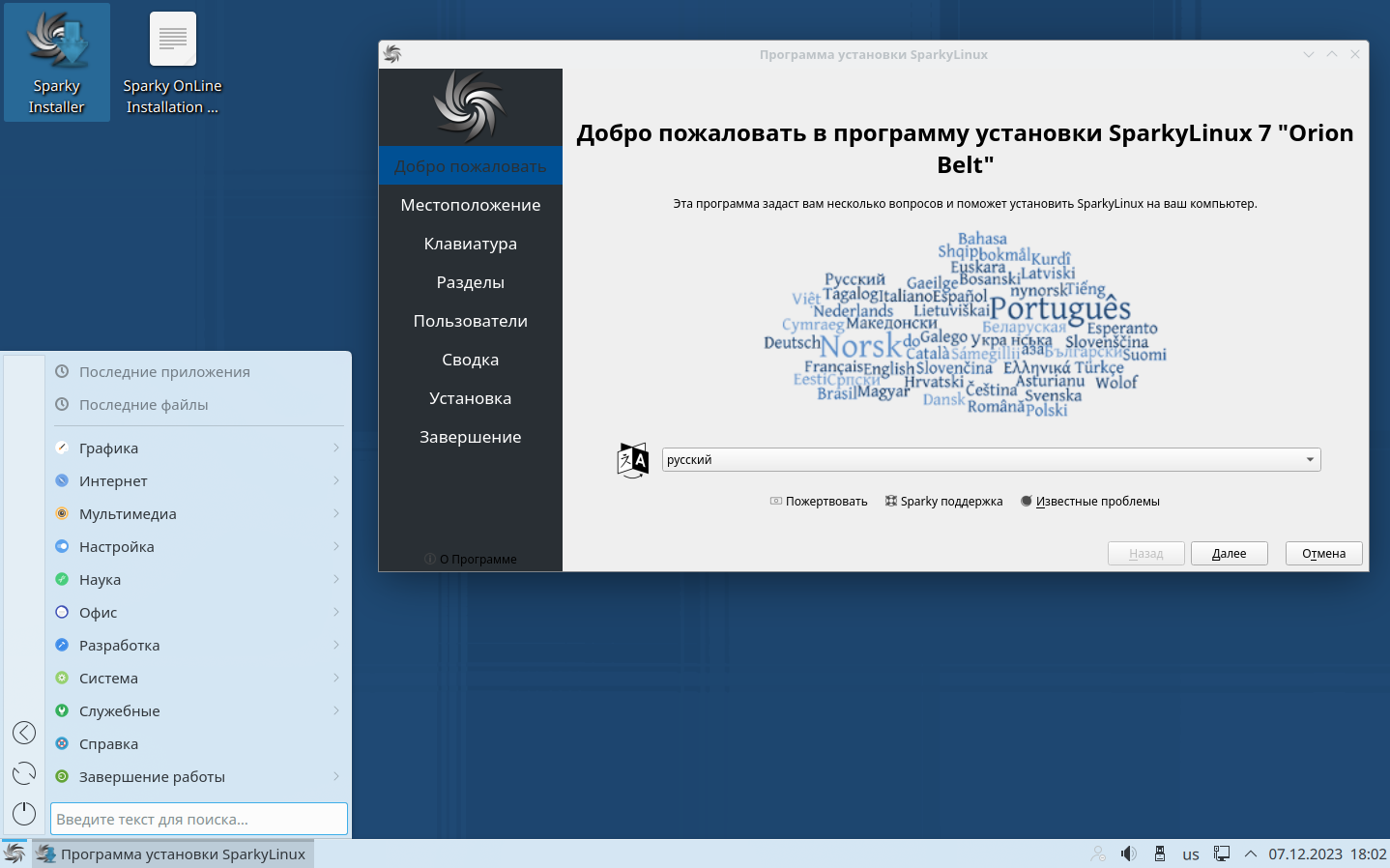Click the Далее button in the installer
Viewport: 1390px width, 868px height.
(1229, 554)
